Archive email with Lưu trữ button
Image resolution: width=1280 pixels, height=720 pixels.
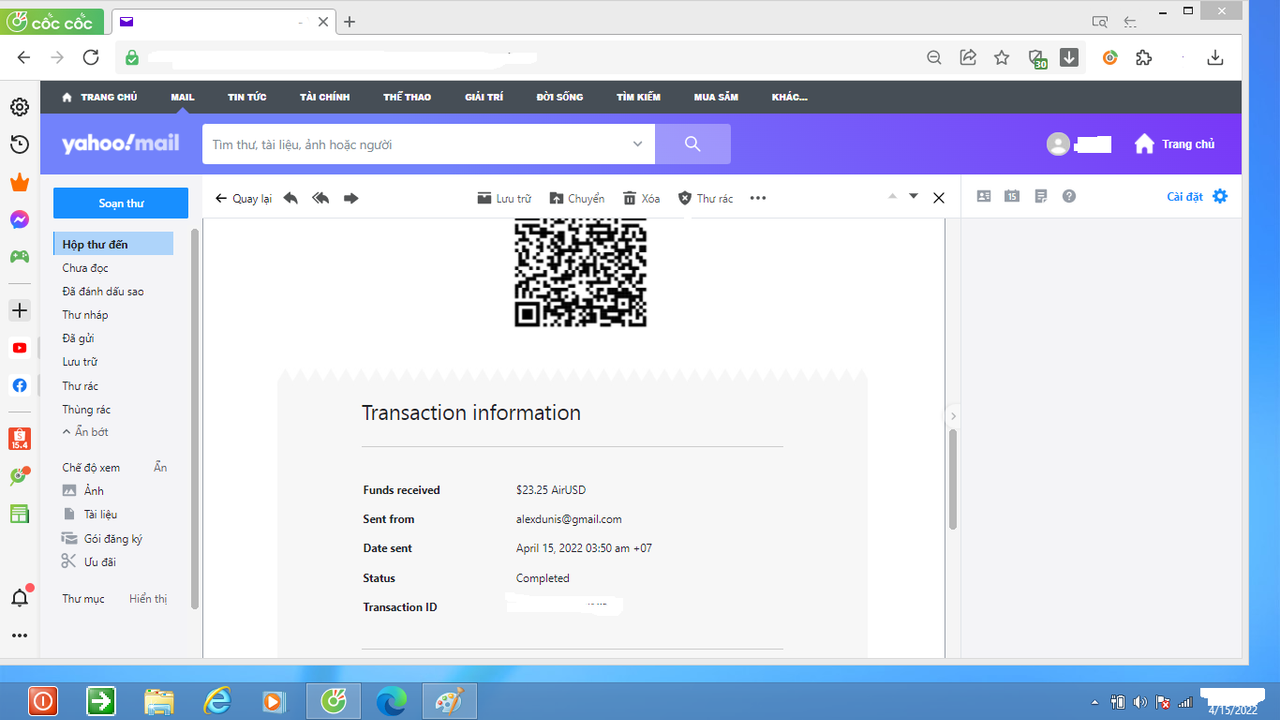point(504,198)
